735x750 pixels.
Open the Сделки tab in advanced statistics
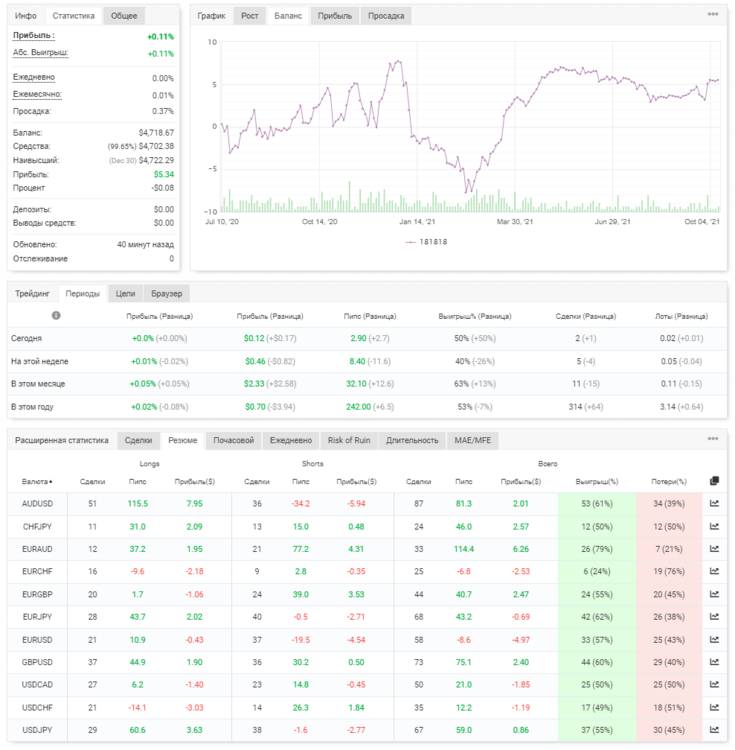click(x=138, y=440)
